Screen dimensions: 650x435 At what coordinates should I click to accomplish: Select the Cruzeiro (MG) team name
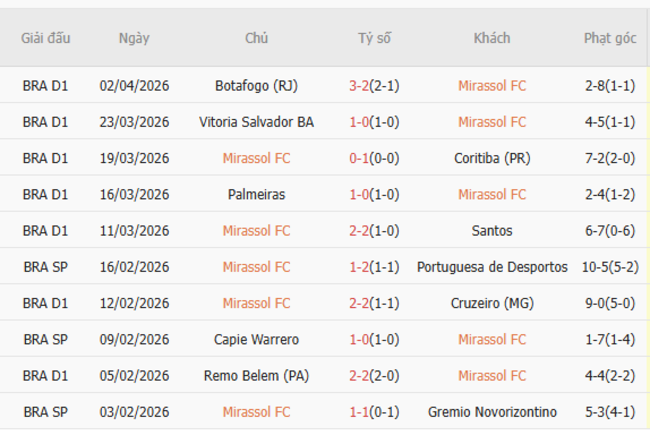[x=492, y=303]
